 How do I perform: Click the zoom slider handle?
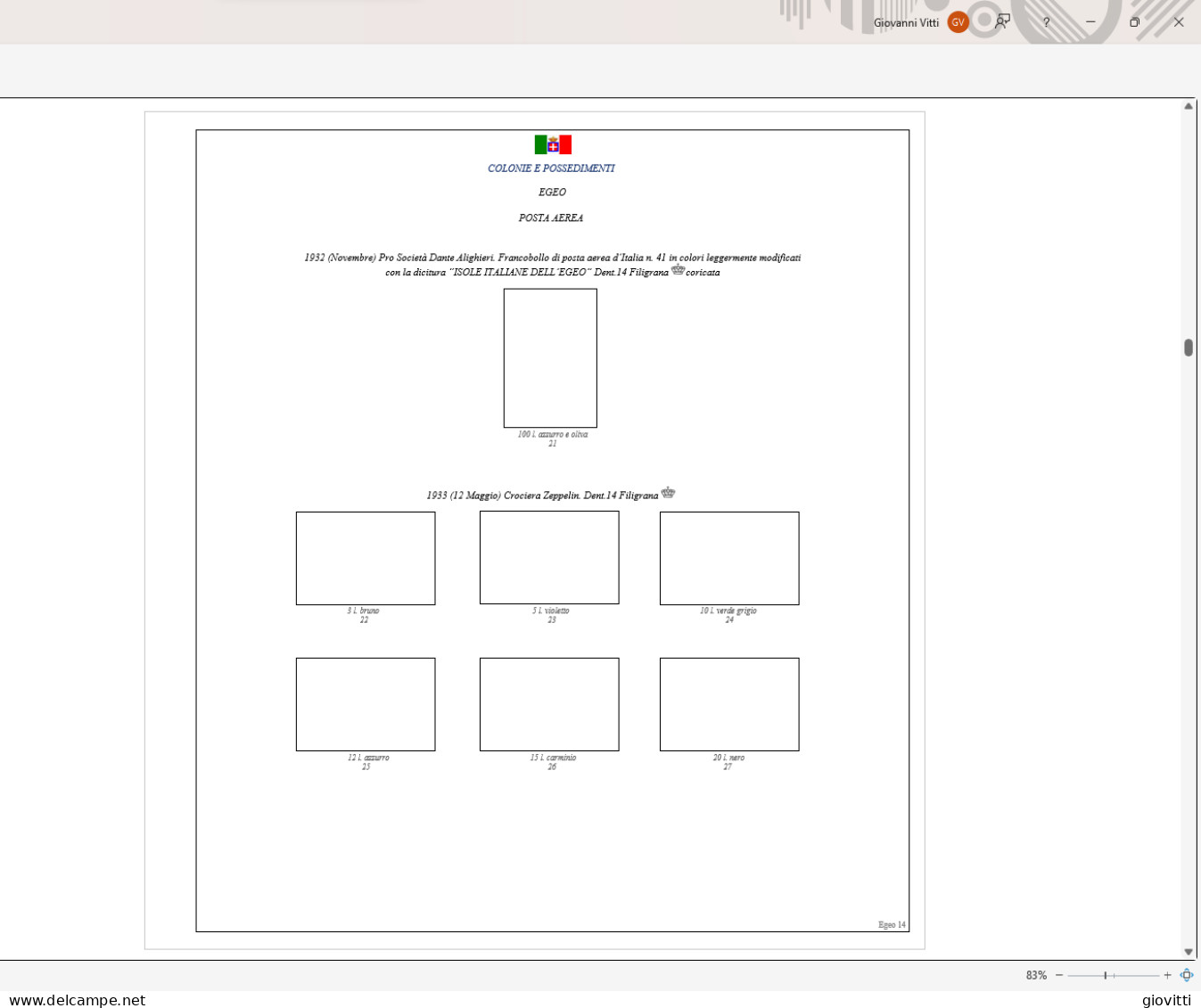(x=1105, y=975)
